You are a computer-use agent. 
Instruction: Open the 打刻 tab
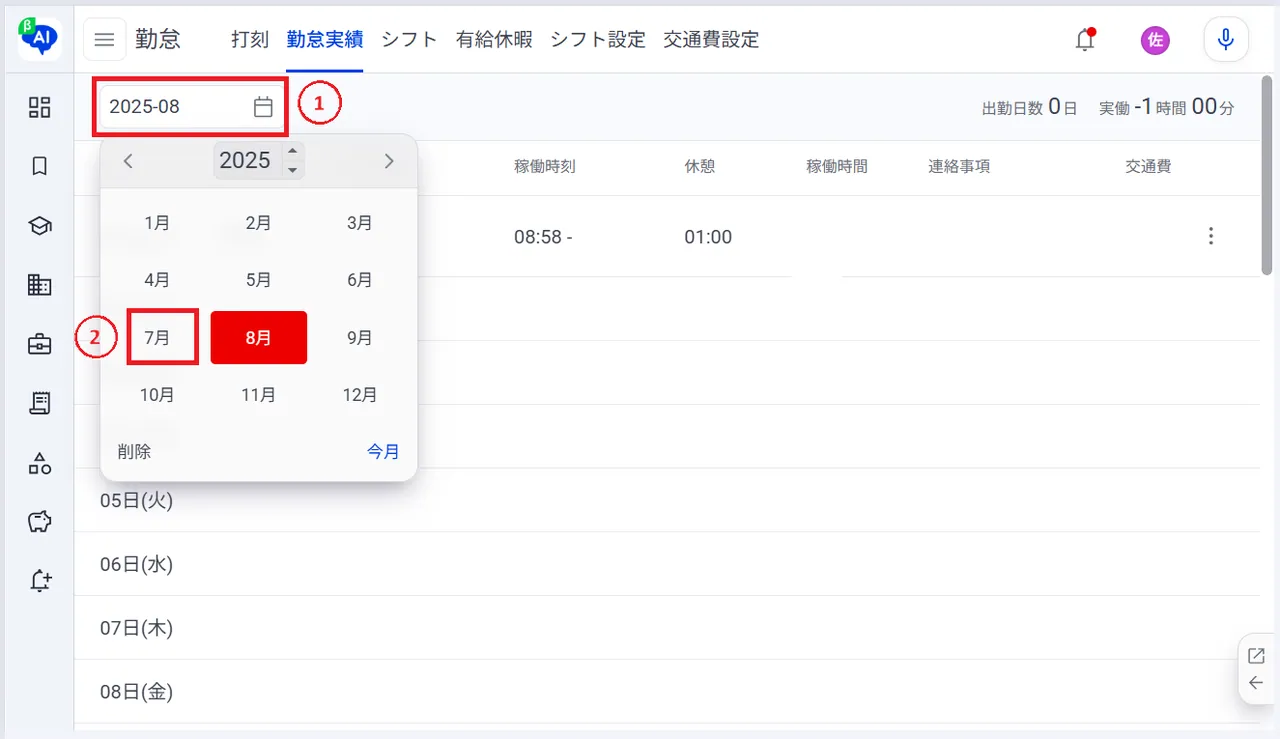coord(250,40)
